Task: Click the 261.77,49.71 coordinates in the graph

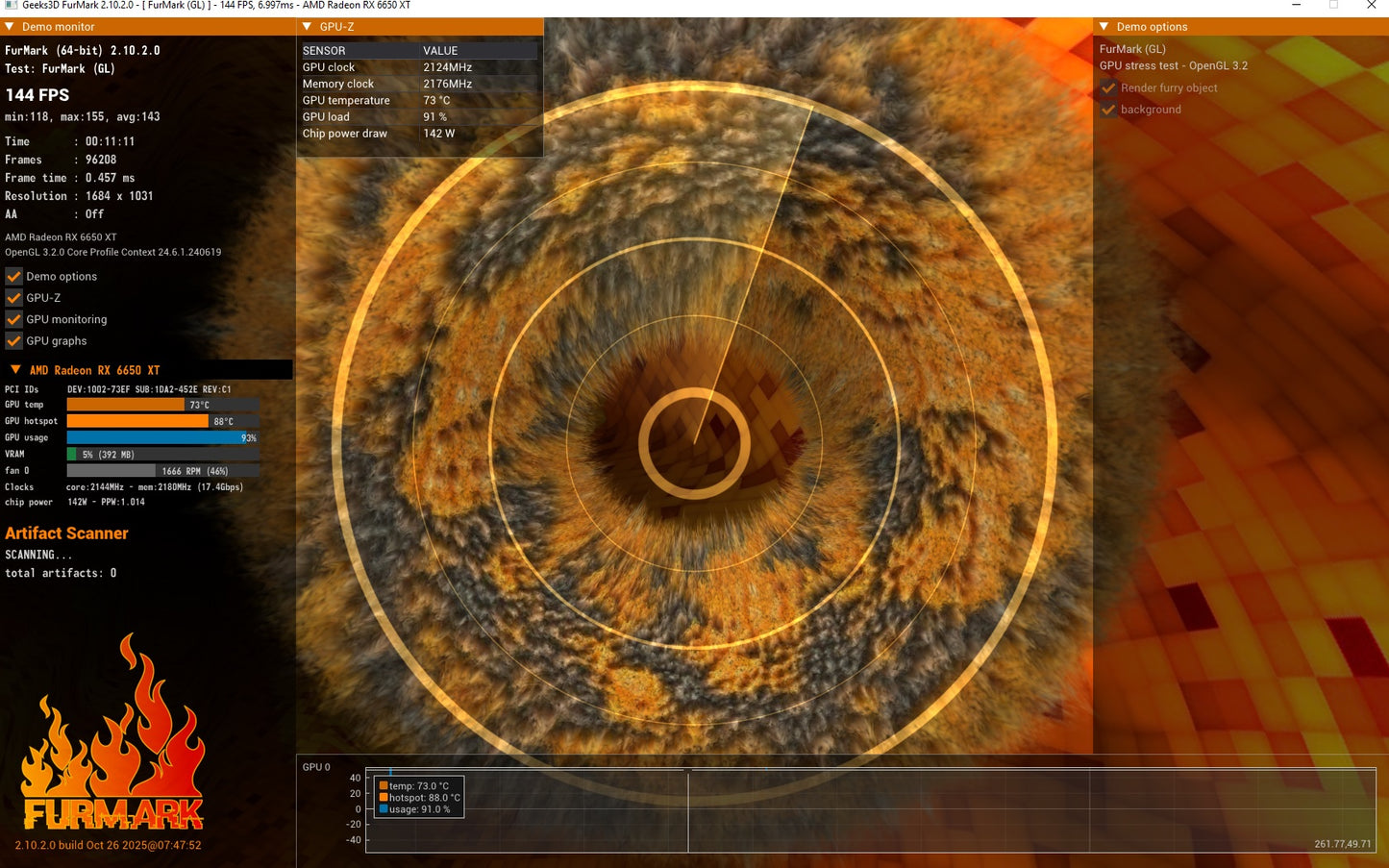Action: (x=1343, y=844)
